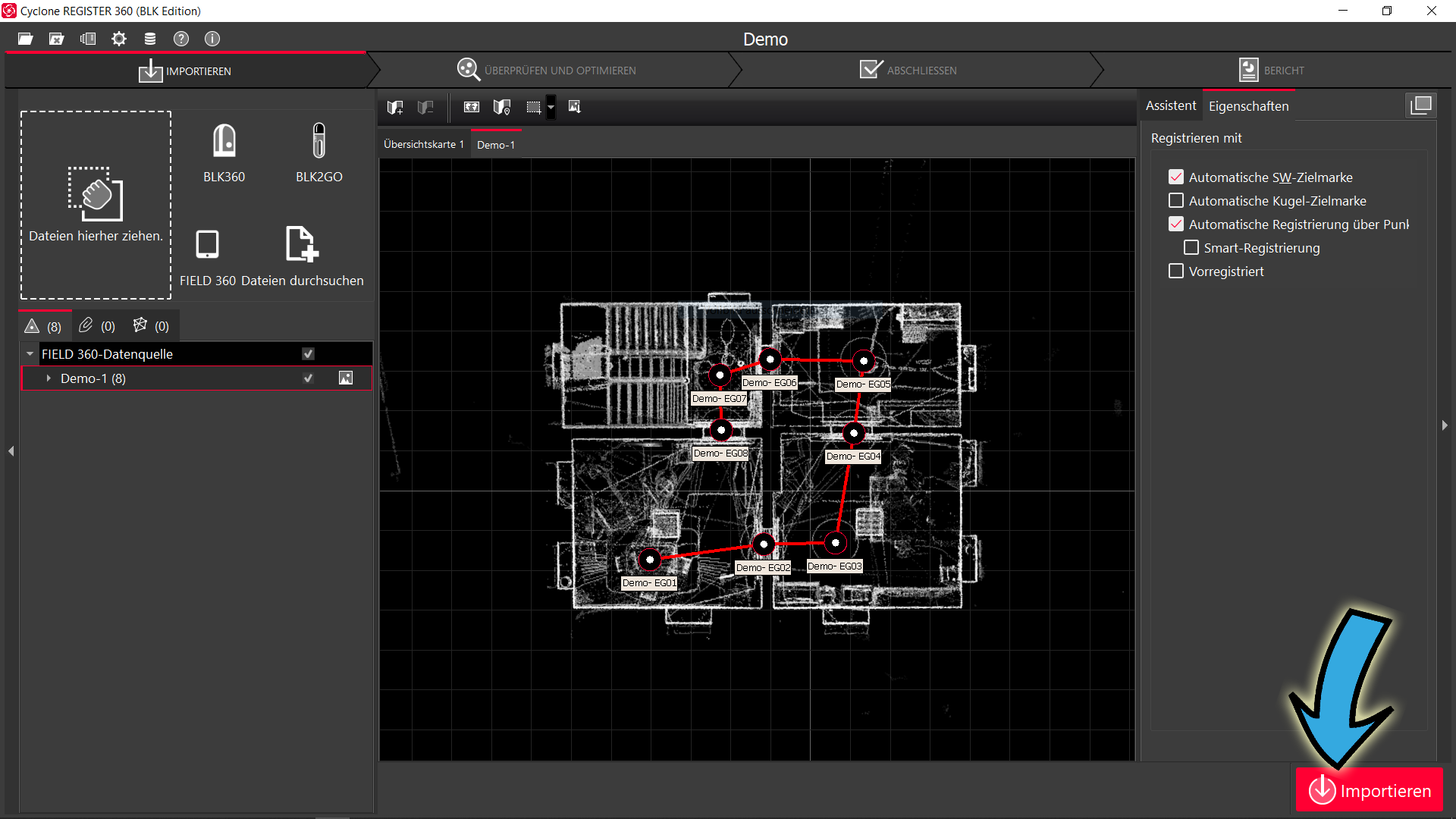The height and width of the screenshot is (819, 1456).
Task: Add a new site map
Action: pyautogui.click(x=395, y=107)
